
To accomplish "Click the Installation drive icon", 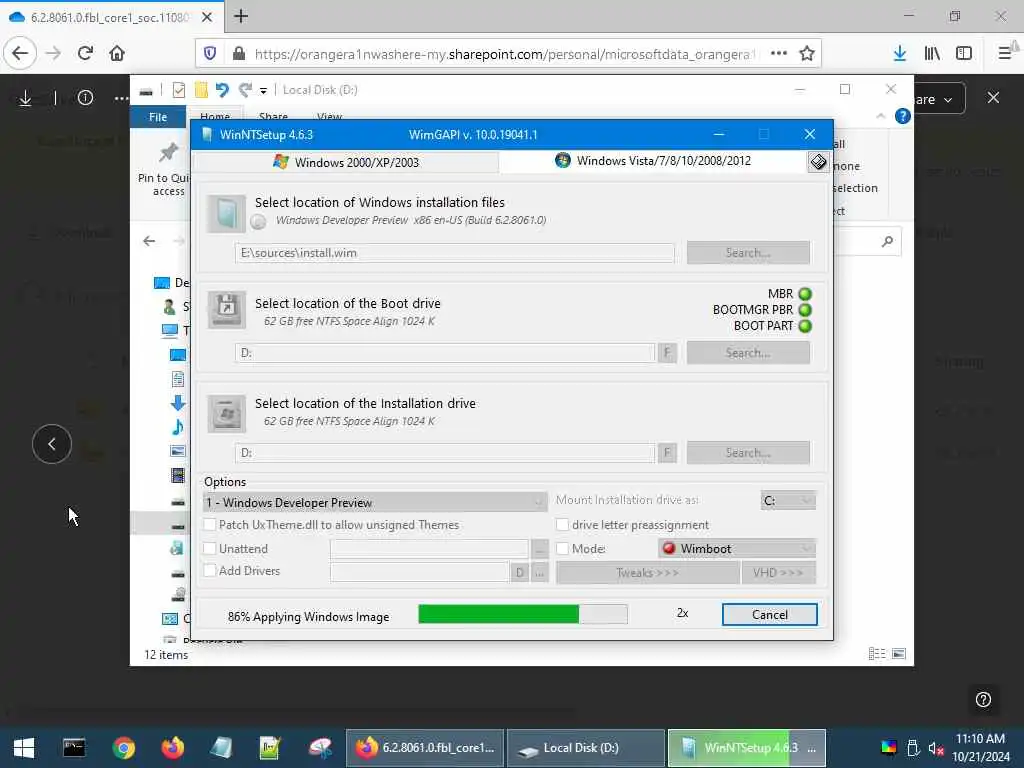I will point(226,413).
